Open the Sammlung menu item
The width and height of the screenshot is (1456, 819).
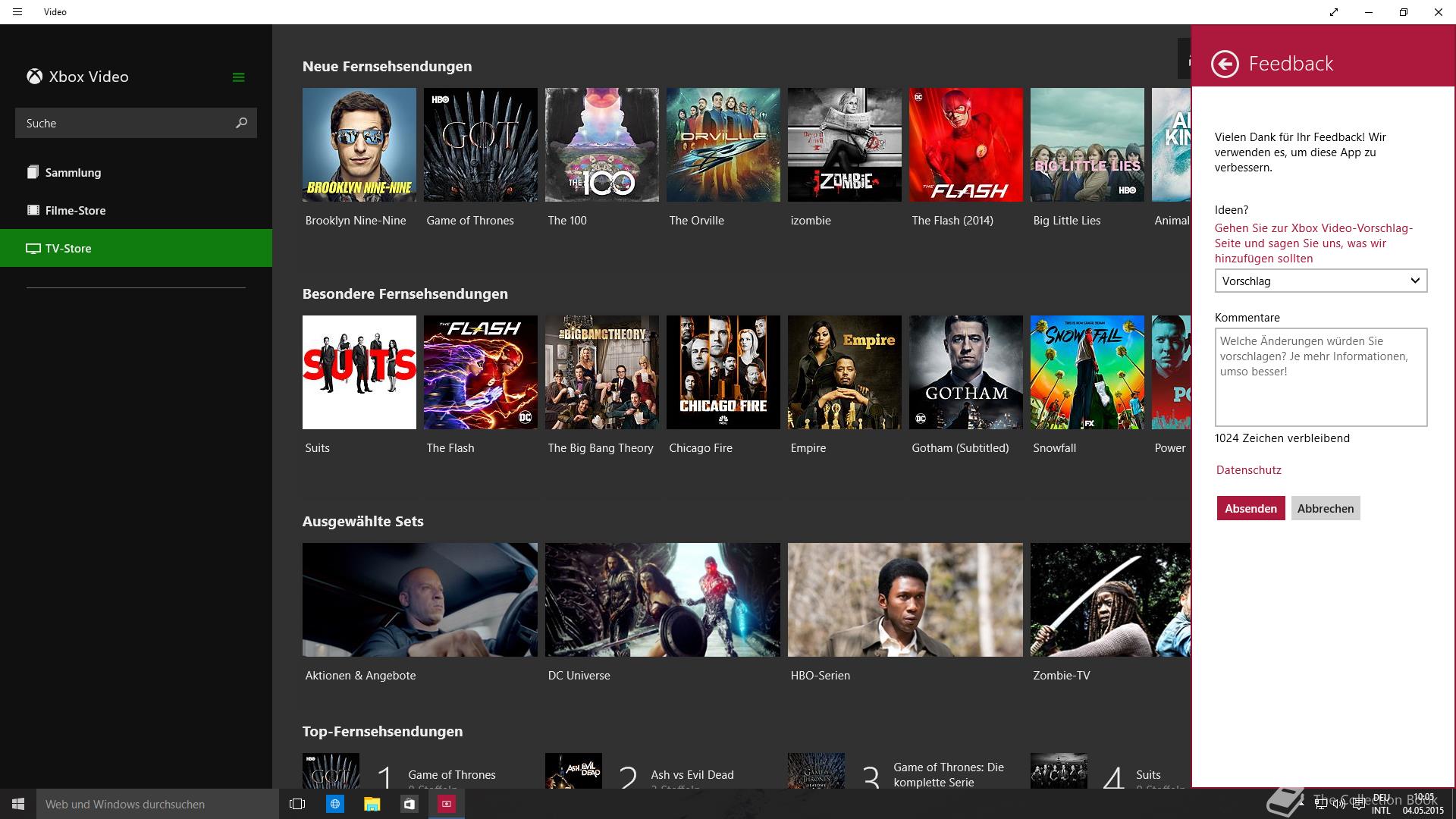(x=136, y=172)
